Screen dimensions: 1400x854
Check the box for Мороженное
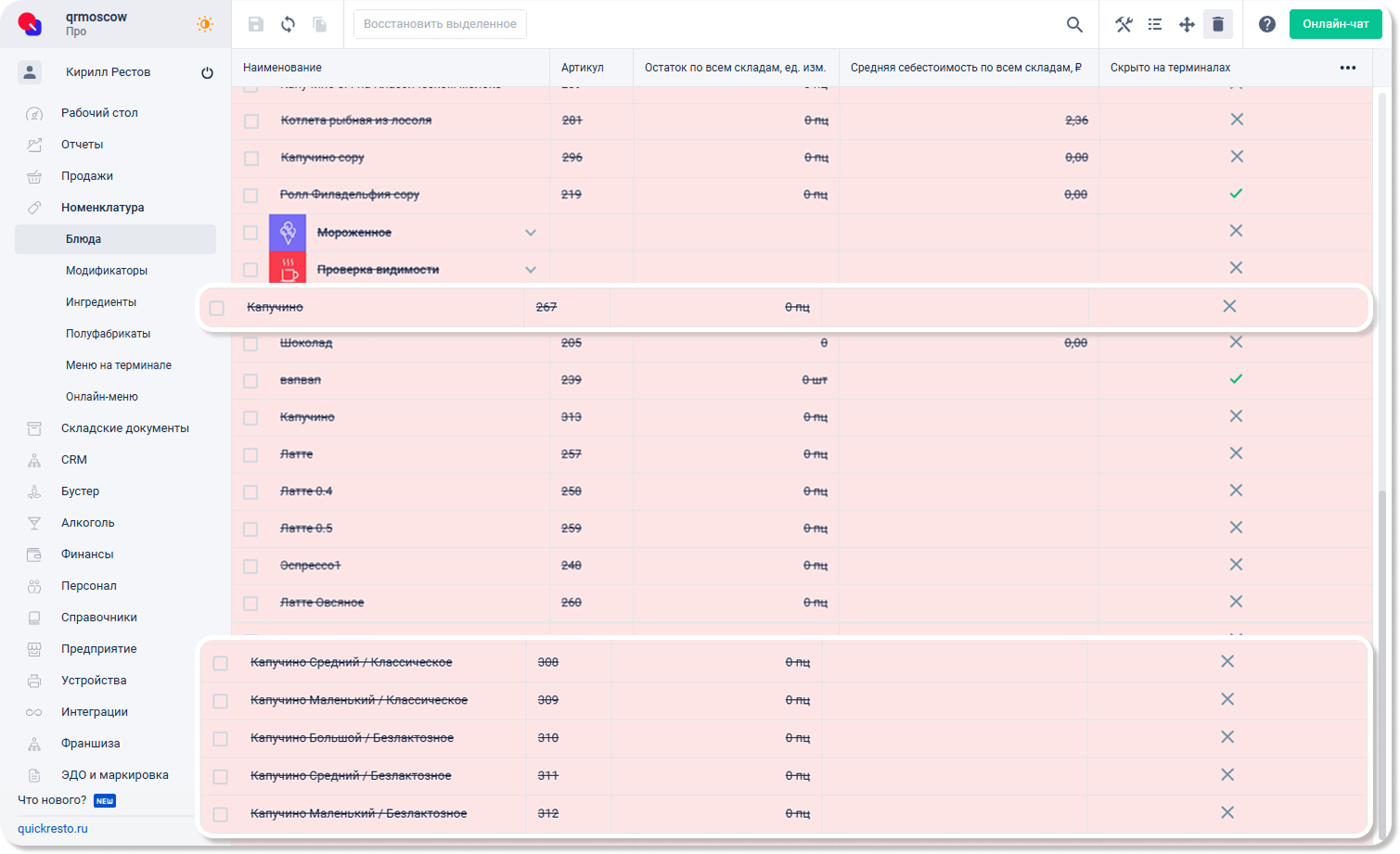(250, 233)
